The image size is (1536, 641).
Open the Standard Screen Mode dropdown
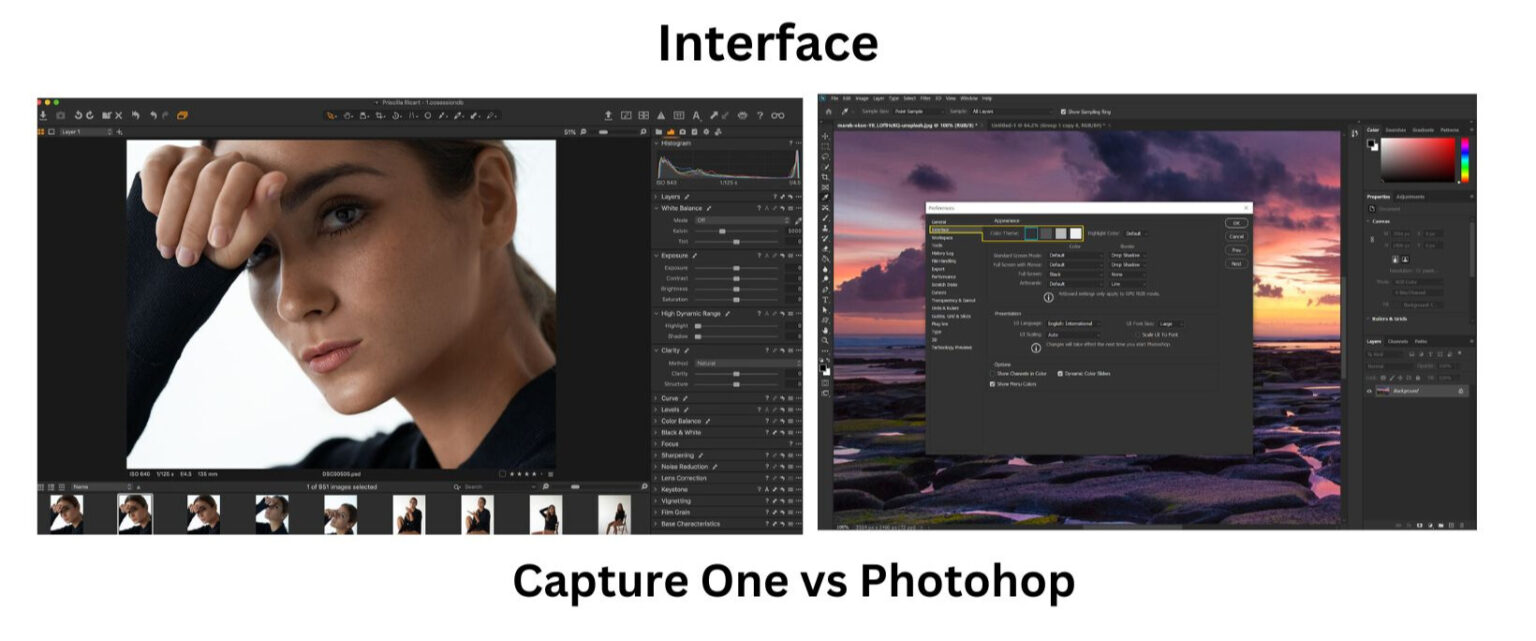point(1074,255)
